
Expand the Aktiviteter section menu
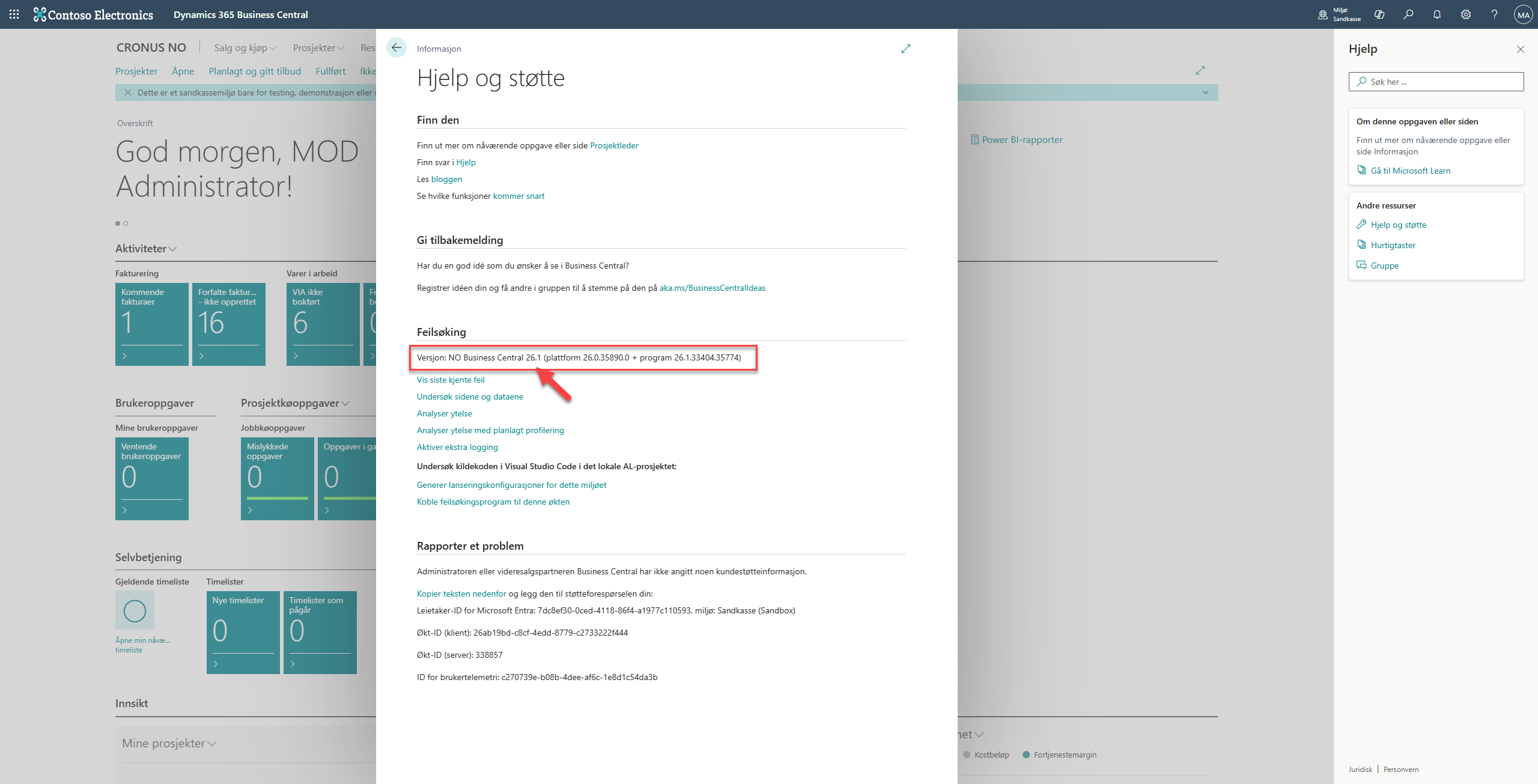(x=146, y=248)
